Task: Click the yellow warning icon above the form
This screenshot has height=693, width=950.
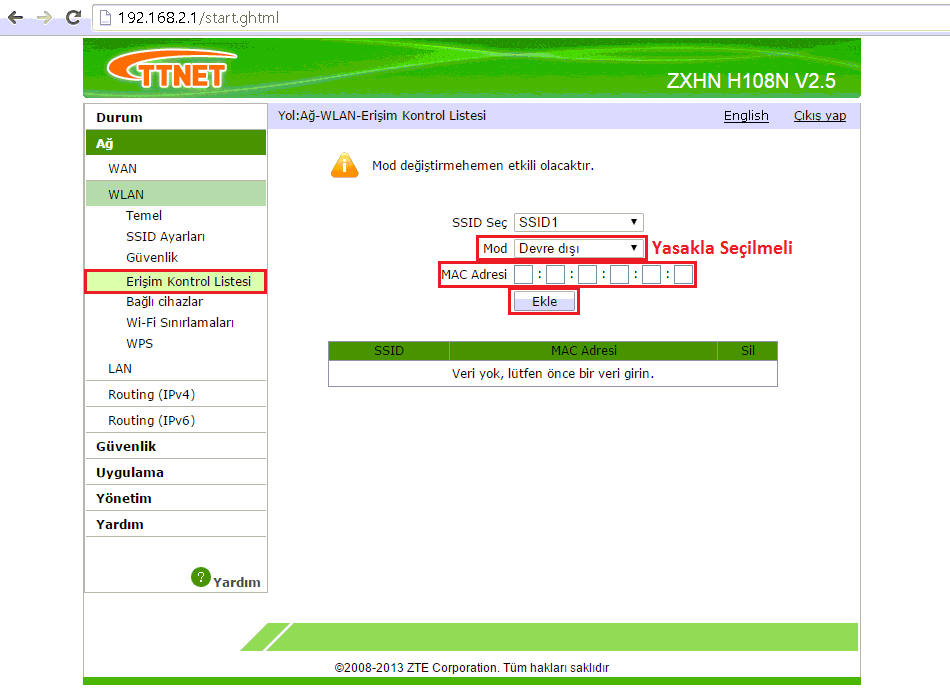Action: (344, 165)
